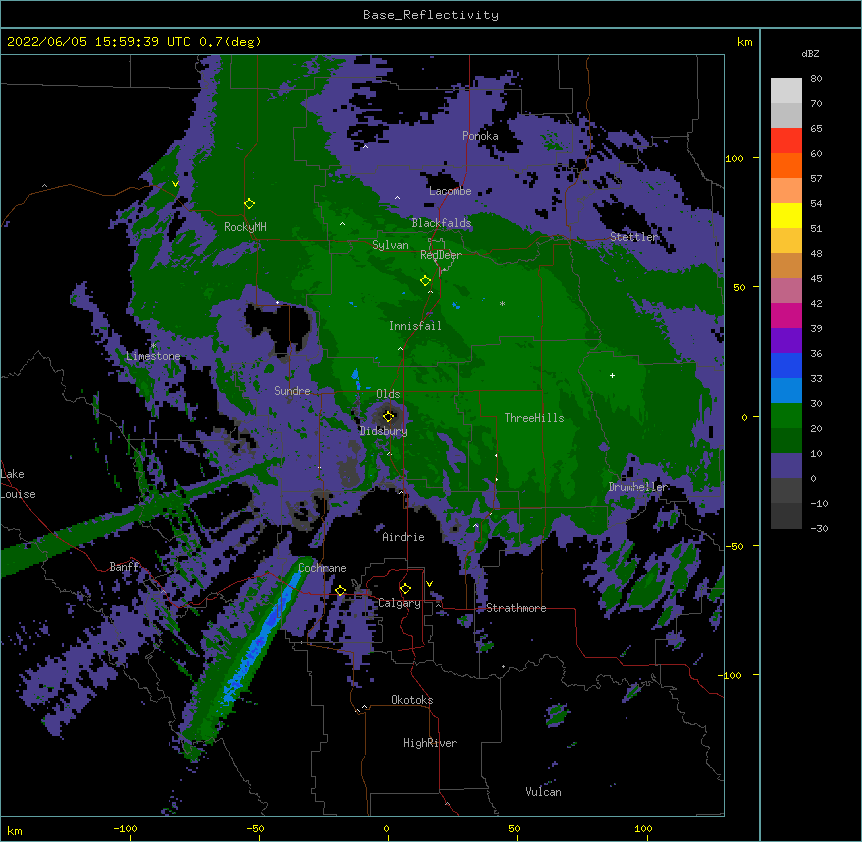
Task: Click the white plus marker east of ThreeHills
Action: tap(612, 375)
